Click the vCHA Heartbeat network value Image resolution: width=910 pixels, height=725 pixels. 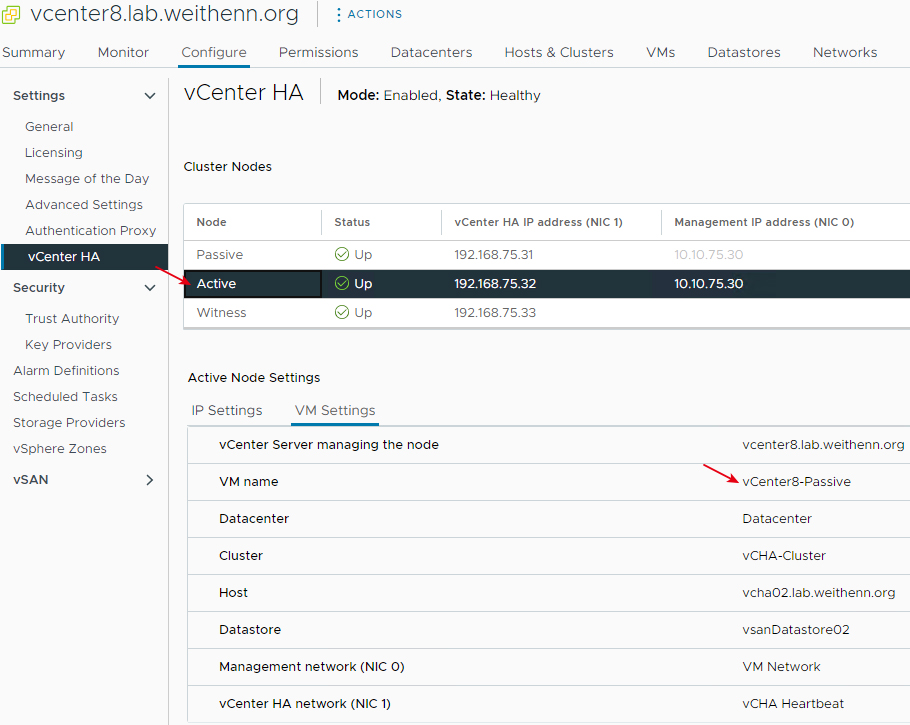coord(793,704)
